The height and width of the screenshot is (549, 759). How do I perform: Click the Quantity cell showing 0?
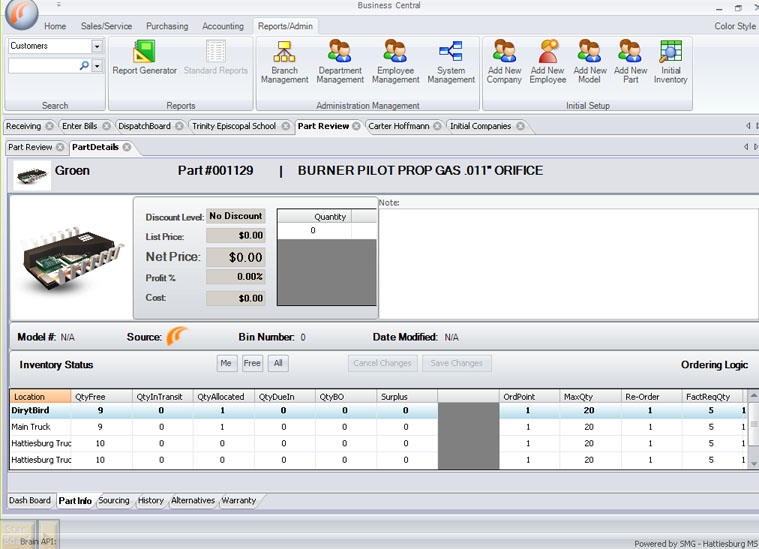314,230
